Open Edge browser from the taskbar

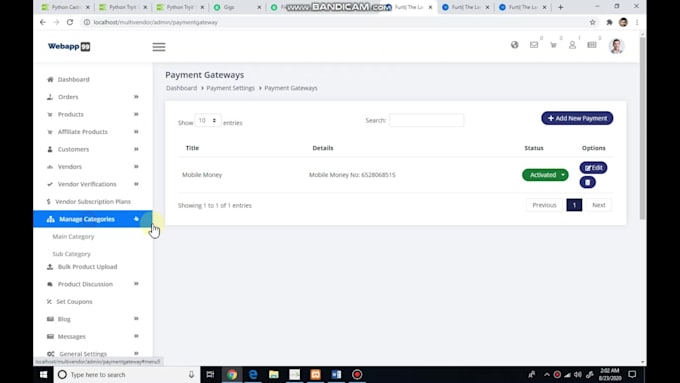coord(253,374)
